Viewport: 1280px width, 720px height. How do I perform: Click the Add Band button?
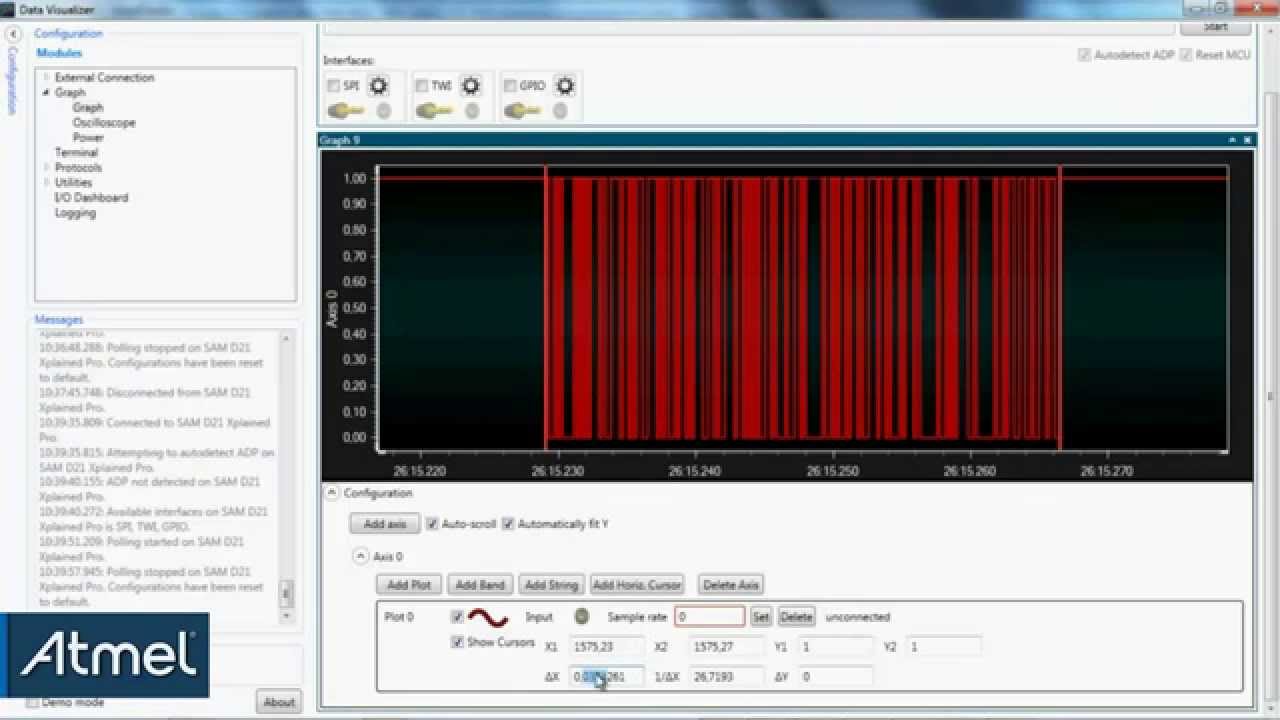(479, 585)
